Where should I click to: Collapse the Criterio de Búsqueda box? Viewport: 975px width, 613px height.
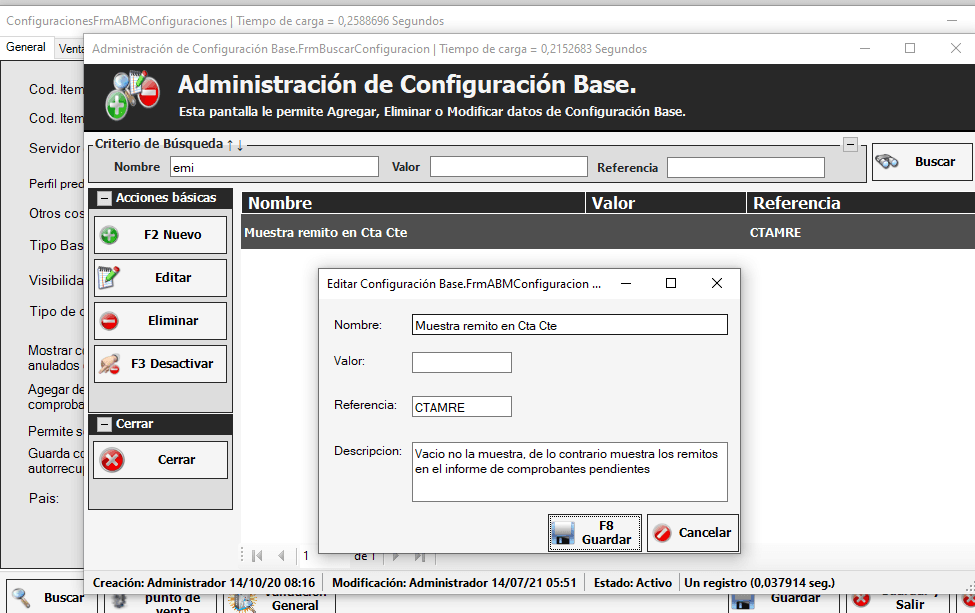pyautogui.click(x=850, y=145)
